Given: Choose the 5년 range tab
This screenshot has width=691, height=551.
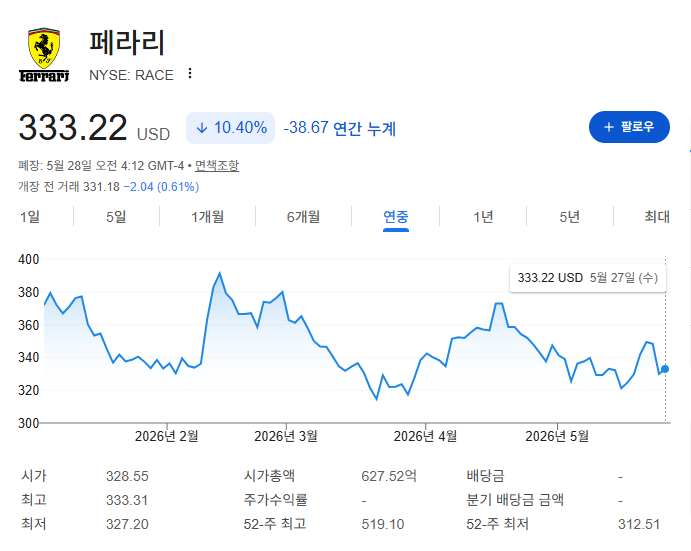Looking at the screenshot, I should (569, 216).
